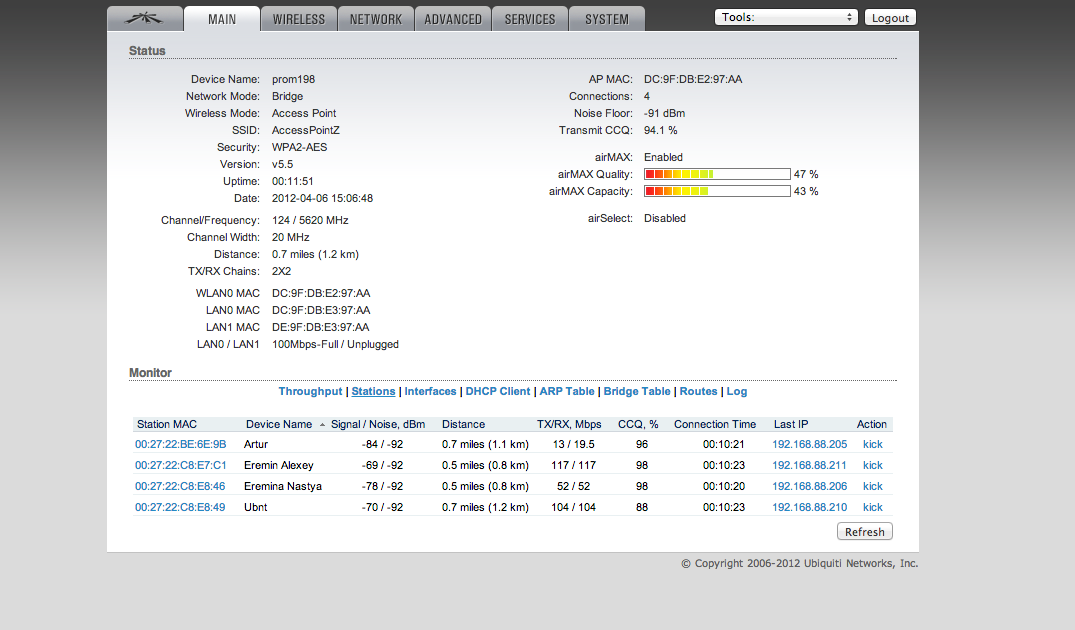View the Bridge Table link
This screenshot has height=630, width=1075.
click(637, 391)
